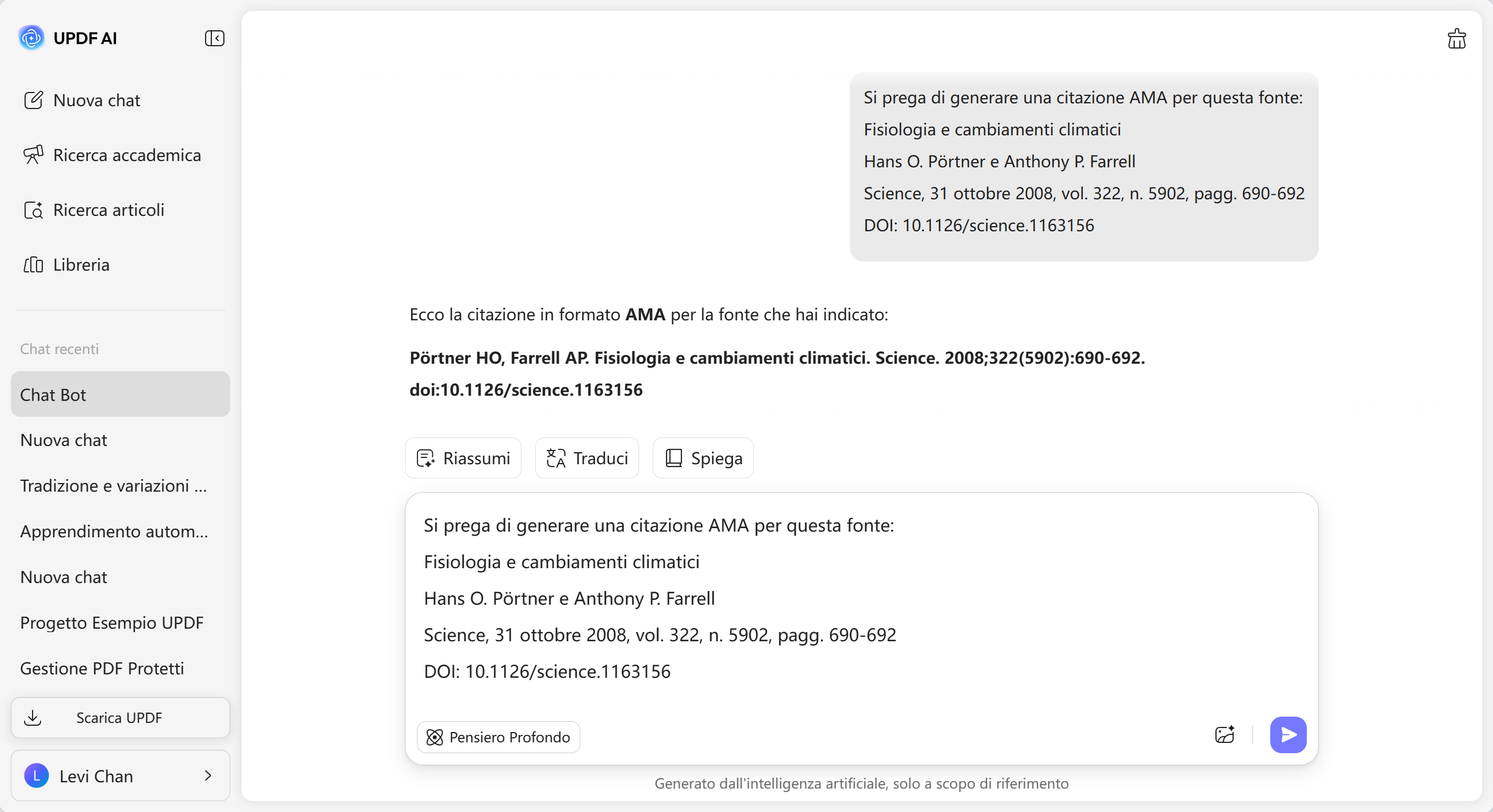Send message with purple arrow button
The height and width of the screenshot is (812, 1493).
tap(1287, 735)
